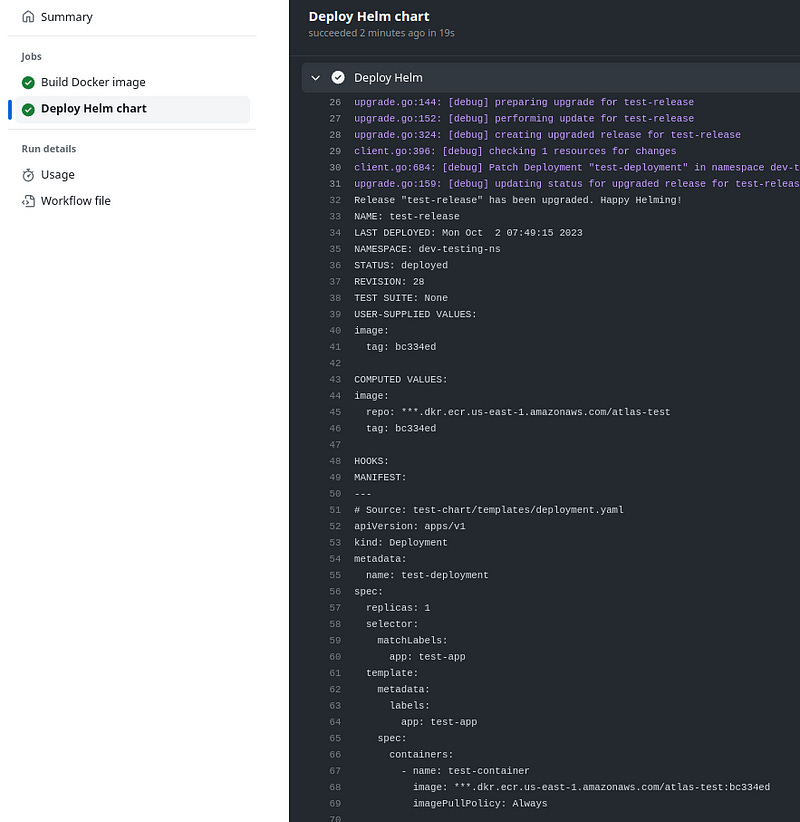Click the Usage stopwatch icon
This screenshot has width=800, height=822.
pyautogui.click(x=28, y=175)
